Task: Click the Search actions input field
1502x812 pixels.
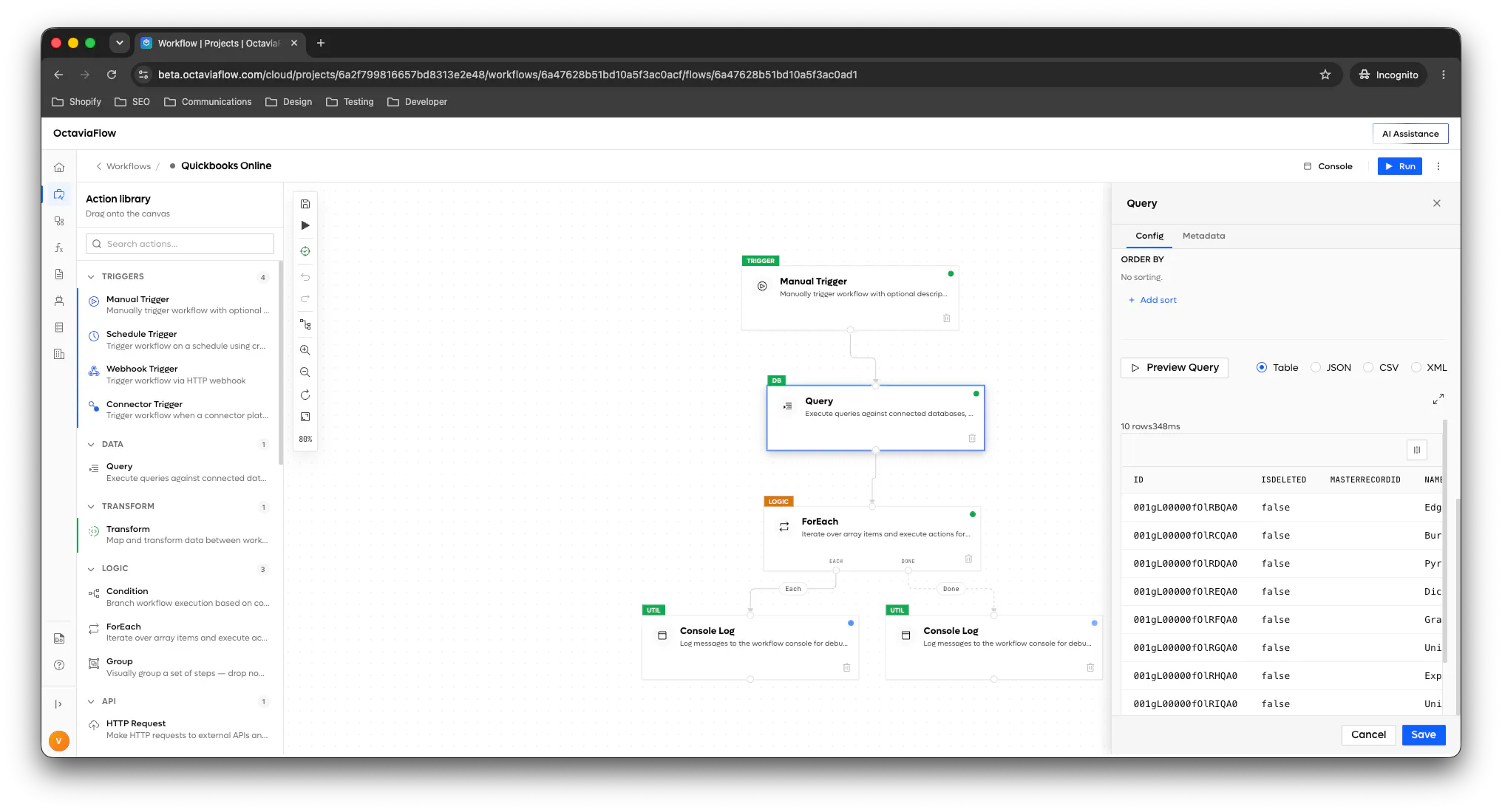Action: coord(180,244)
